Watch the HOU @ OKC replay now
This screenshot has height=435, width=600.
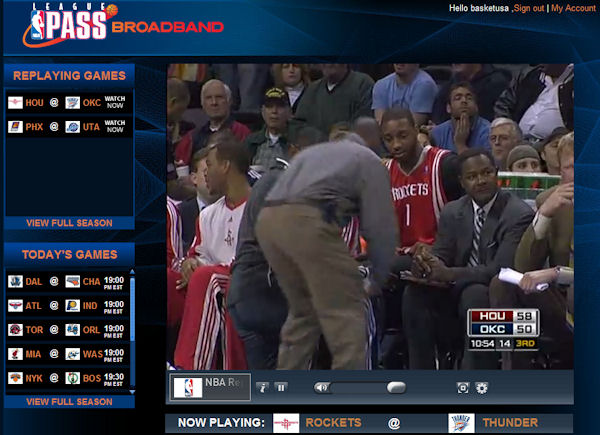click(x=115, y=102)
